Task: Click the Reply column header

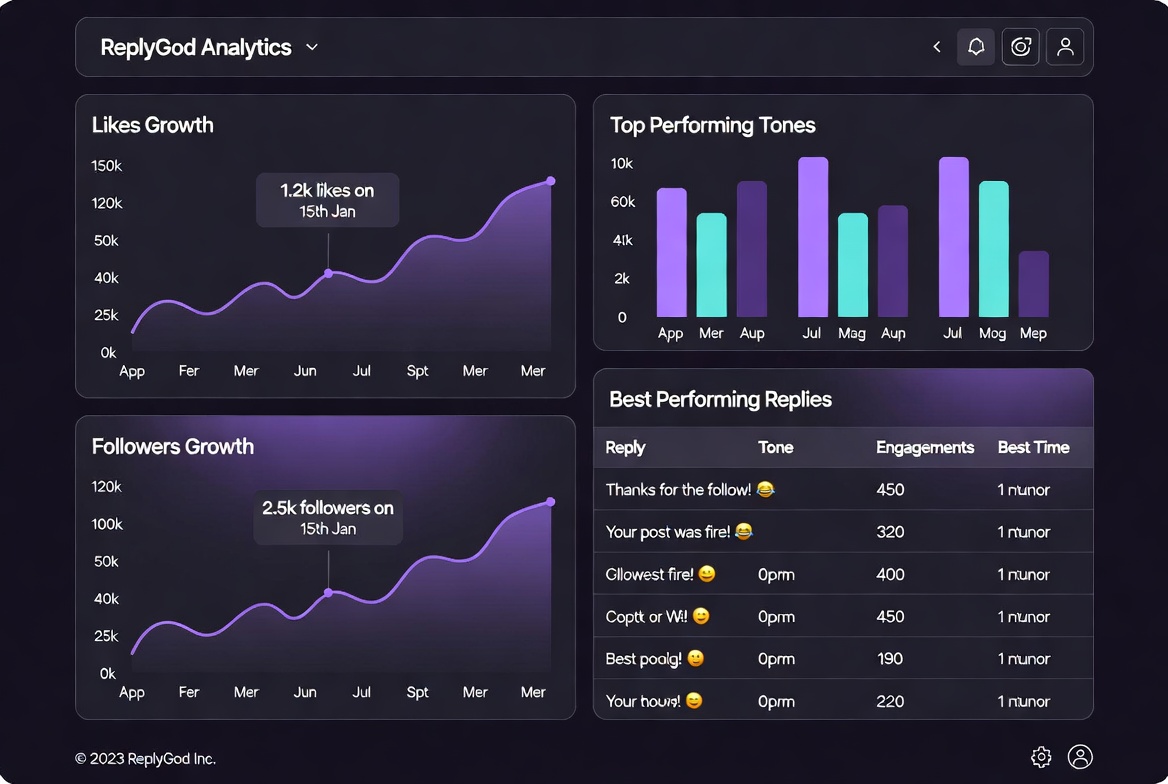Action: [625, 447]
